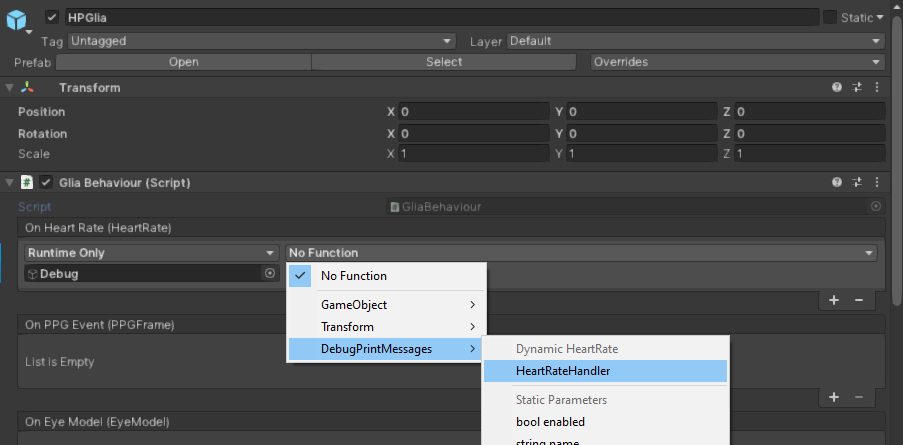Open Glia Behaviour preset settings icon
The height and width of the screenshot is (445, 903).
857,183
